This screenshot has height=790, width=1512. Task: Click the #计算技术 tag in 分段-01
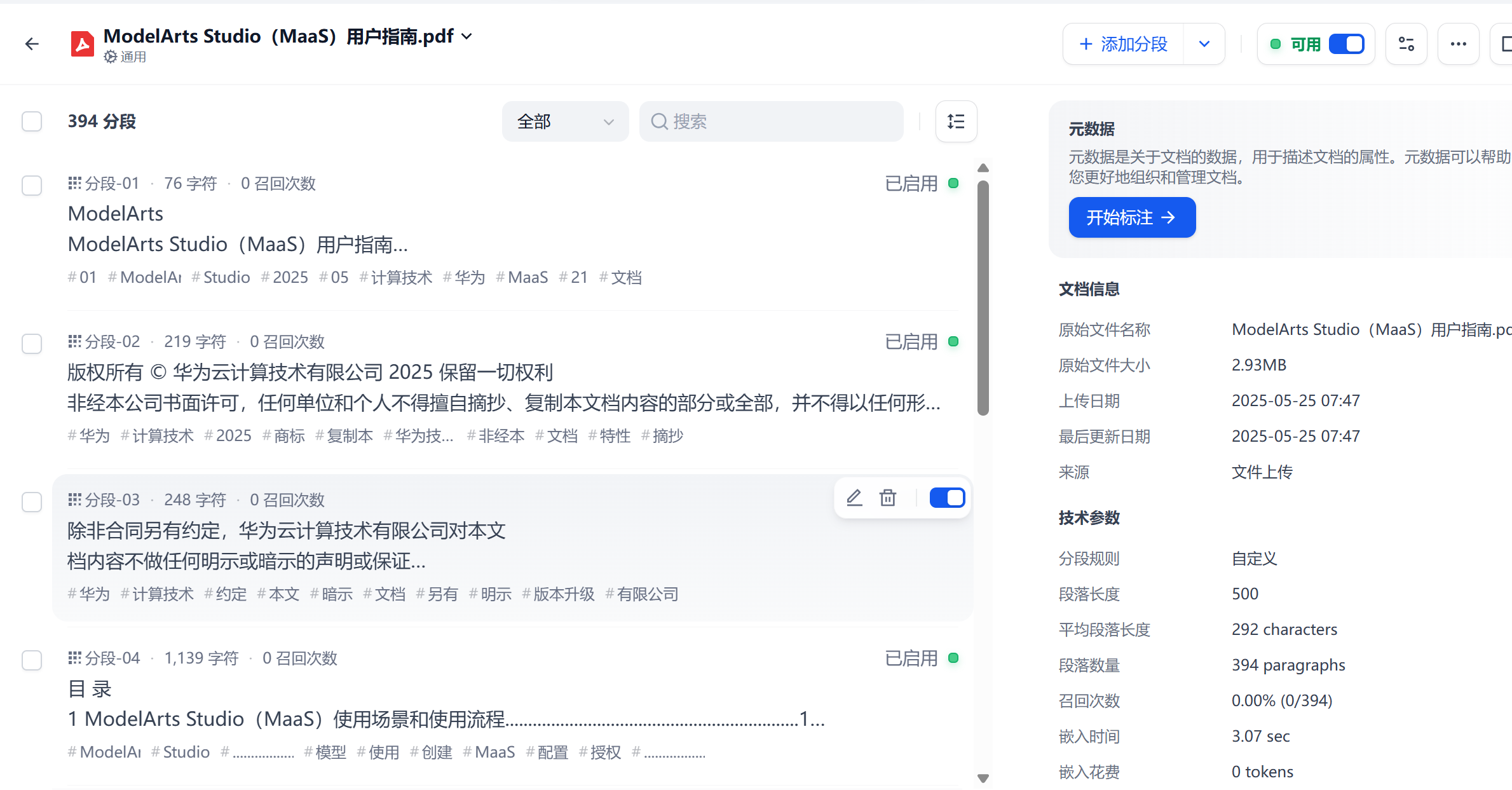pyautogui.click(x=395, y=277)
